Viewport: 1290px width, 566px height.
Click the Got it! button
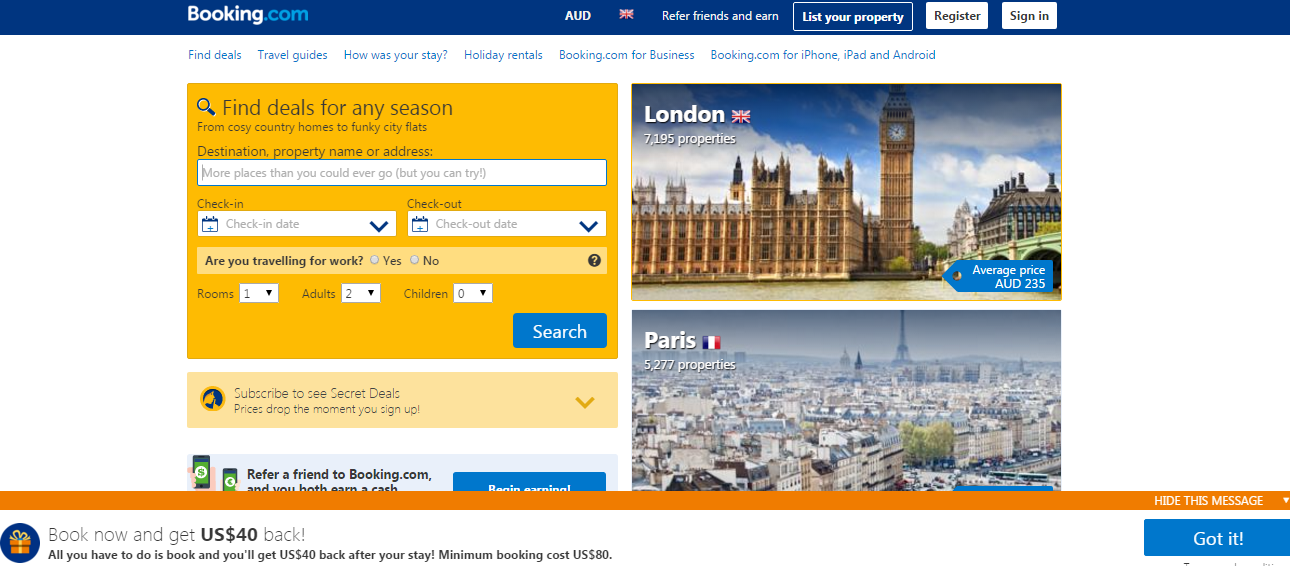coord(1217,538)
